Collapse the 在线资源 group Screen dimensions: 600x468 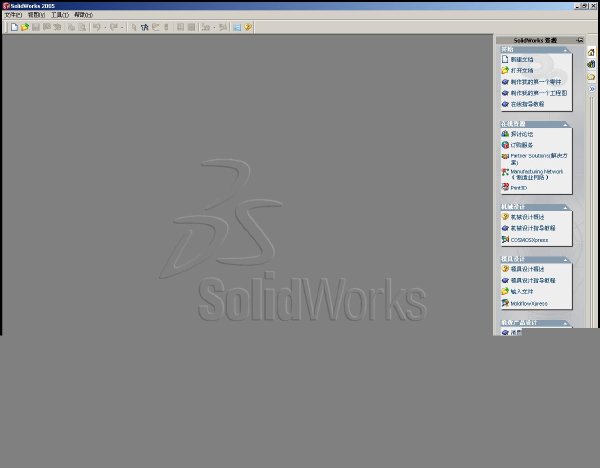[565, 124]
